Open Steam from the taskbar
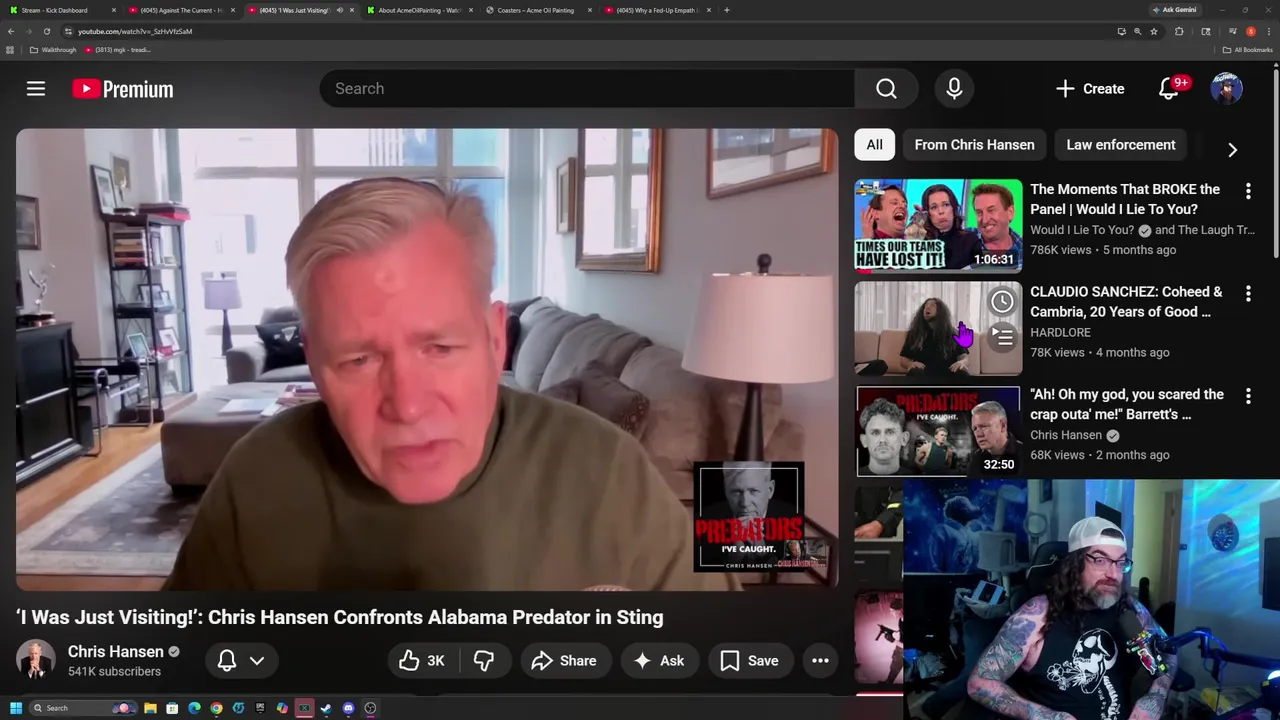This screenshot has height=720, width=1280. [326, 708]
